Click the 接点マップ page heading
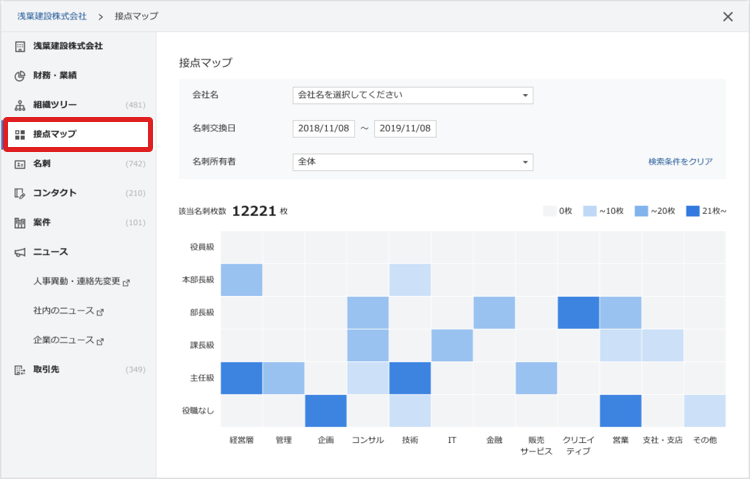The height and width of the screenshot is (479, 750). (x=206, y=63)
